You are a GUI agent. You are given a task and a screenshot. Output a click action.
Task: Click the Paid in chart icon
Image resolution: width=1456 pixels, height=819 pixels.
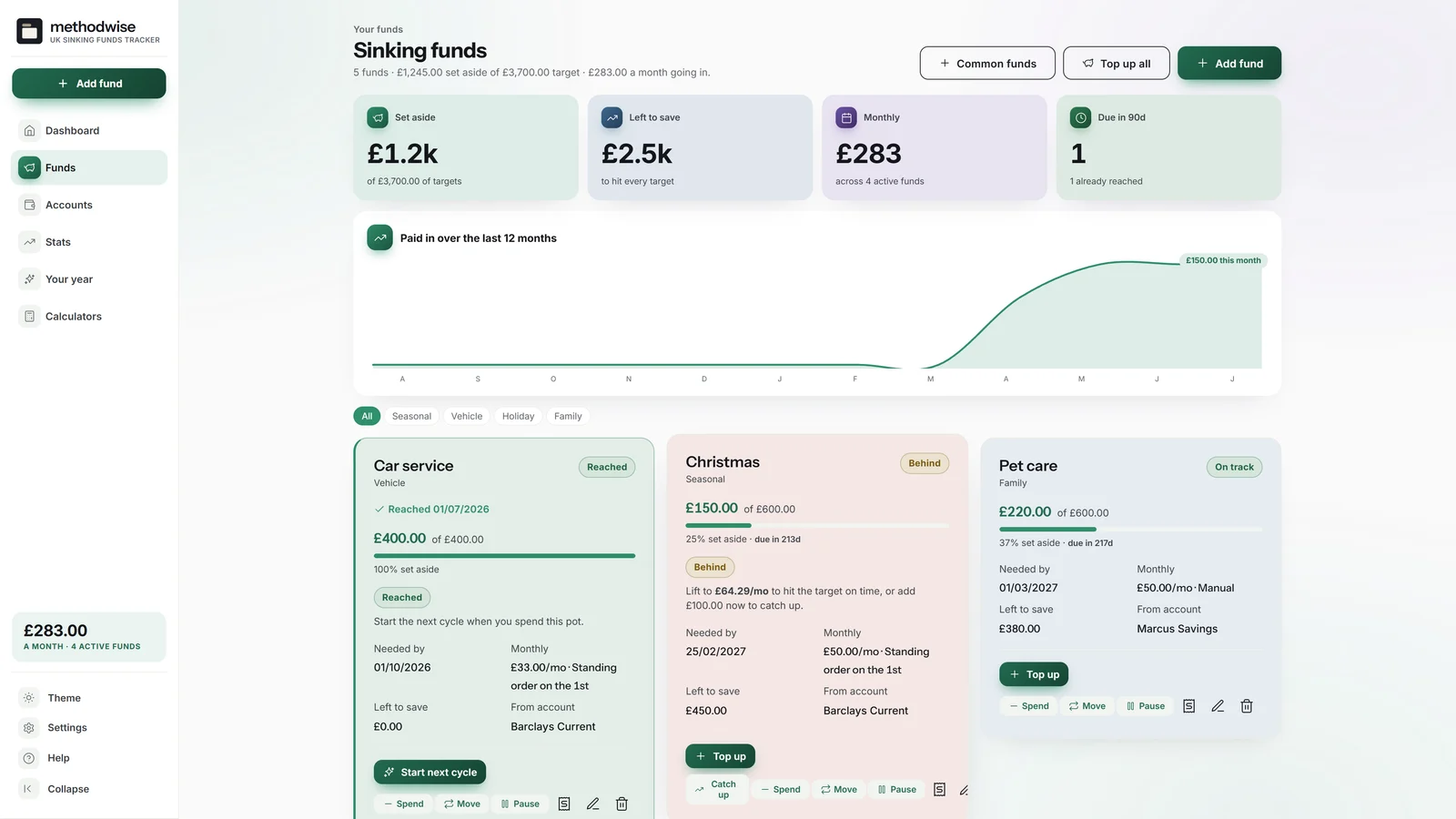click(x=380, y=238)
